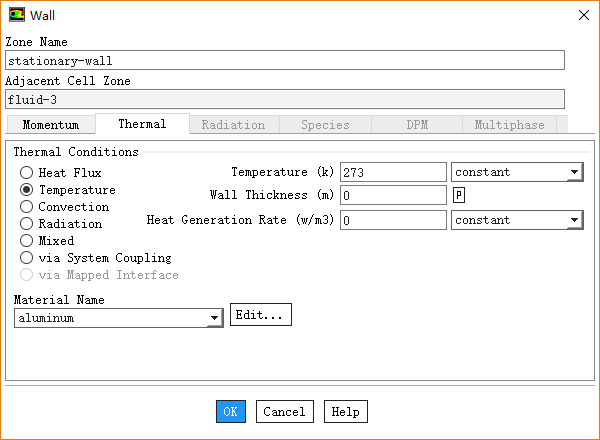This screenshot has width=600, height=440.
Task: Select via System Coupling option
Action: pyautogui.click(x=28, y=258)
